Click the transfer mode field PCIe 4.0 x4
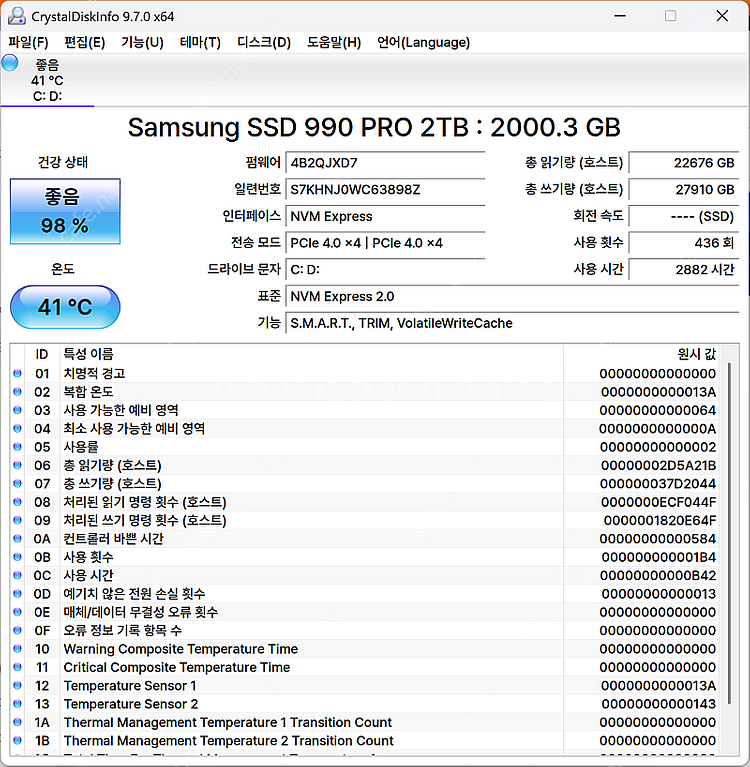This screenshot has width=750, height=767. [x=385, y=243]
